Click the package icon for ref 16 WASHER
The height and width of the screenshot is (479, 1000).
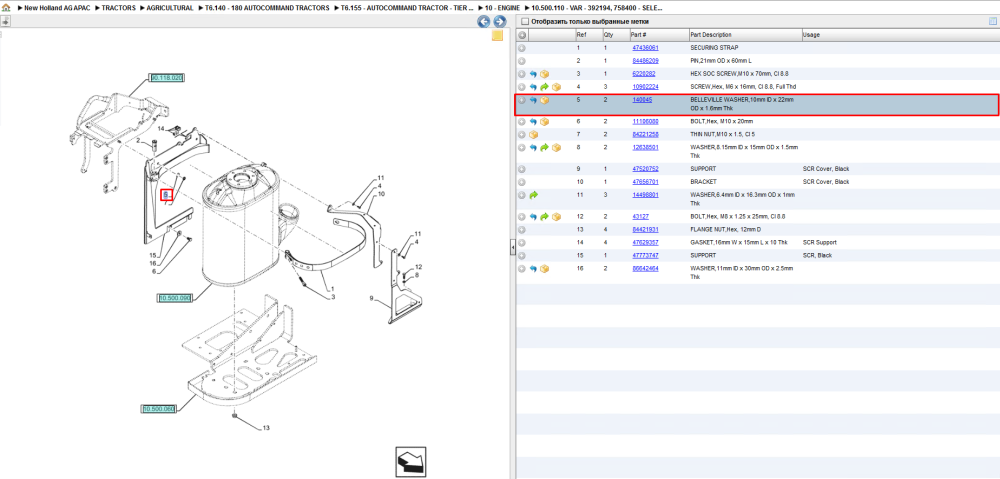(545, 269)
